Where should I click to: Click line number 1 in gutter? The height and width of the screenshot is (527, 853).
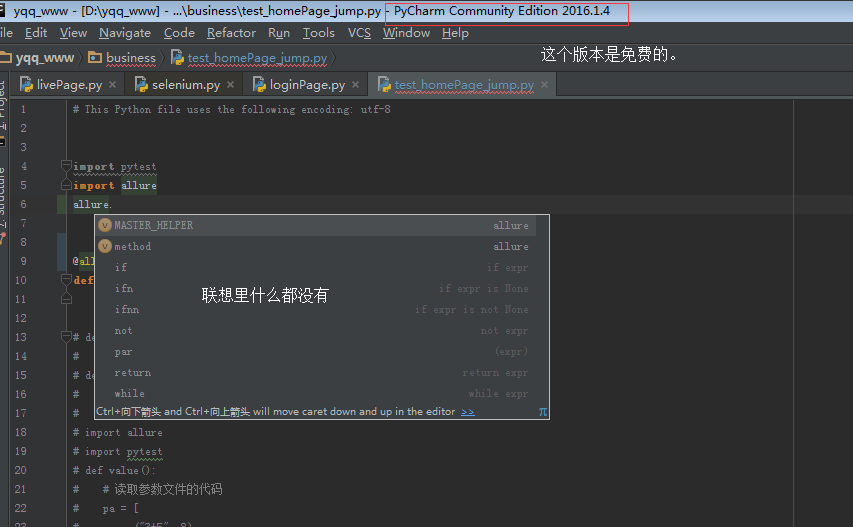(23, 109)
